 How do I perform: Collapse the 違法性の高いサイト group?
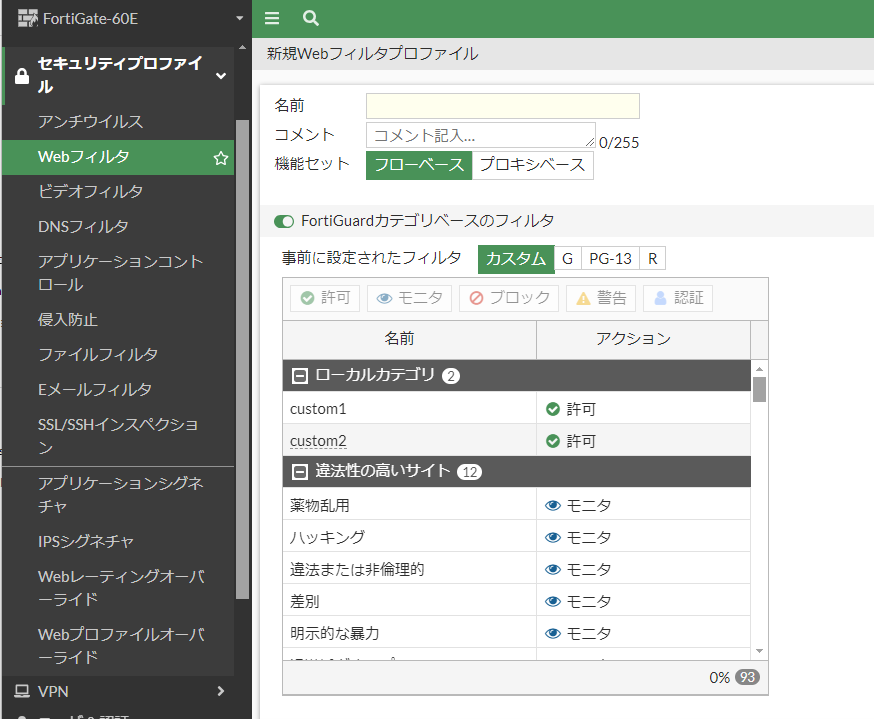(x=300, y=472)
